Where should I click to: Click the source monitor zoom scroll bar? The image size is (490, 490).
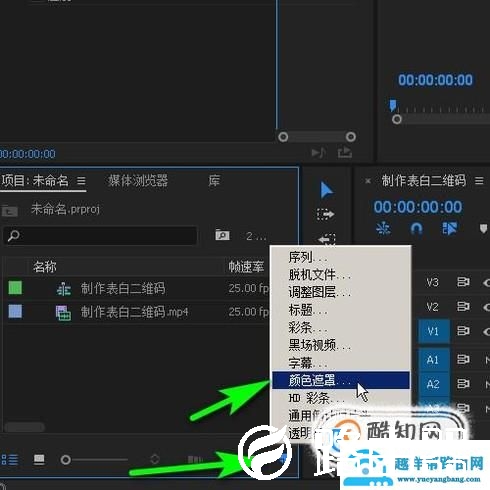point(317,137)
